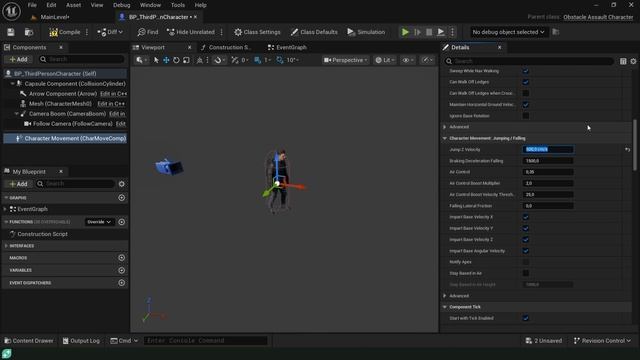The image size is (640, 360).
Task: Enable Stay Based in Air checkbox
Action: (x=526, y=273)
